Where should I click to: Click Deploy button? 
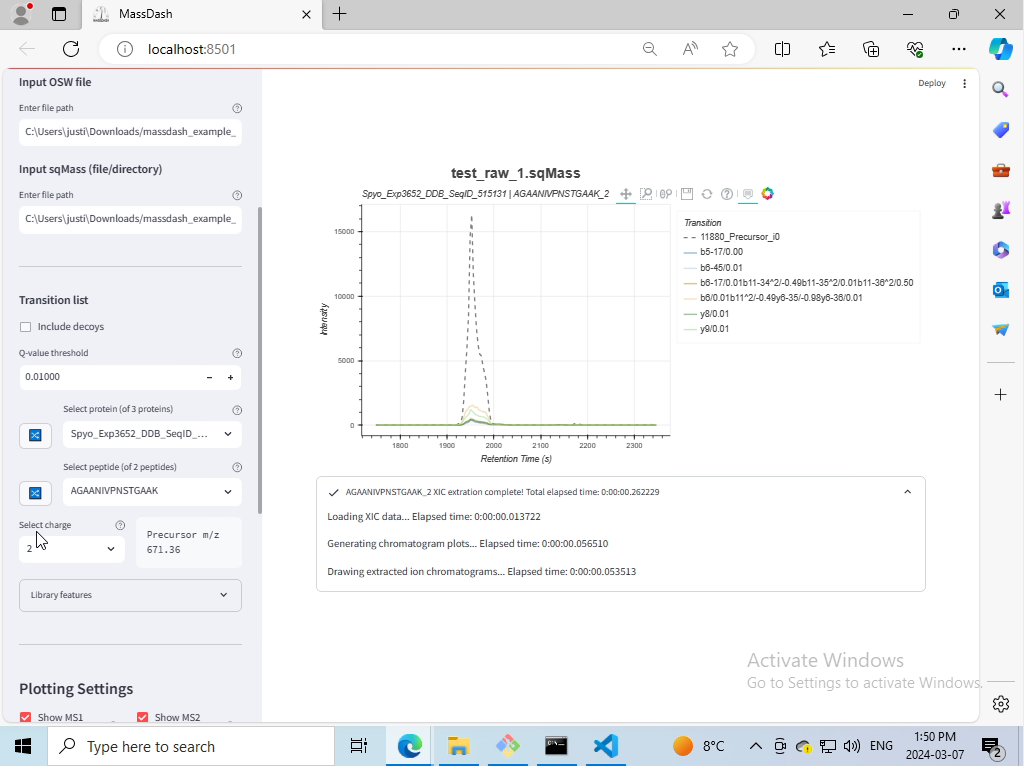click(932, 84)
